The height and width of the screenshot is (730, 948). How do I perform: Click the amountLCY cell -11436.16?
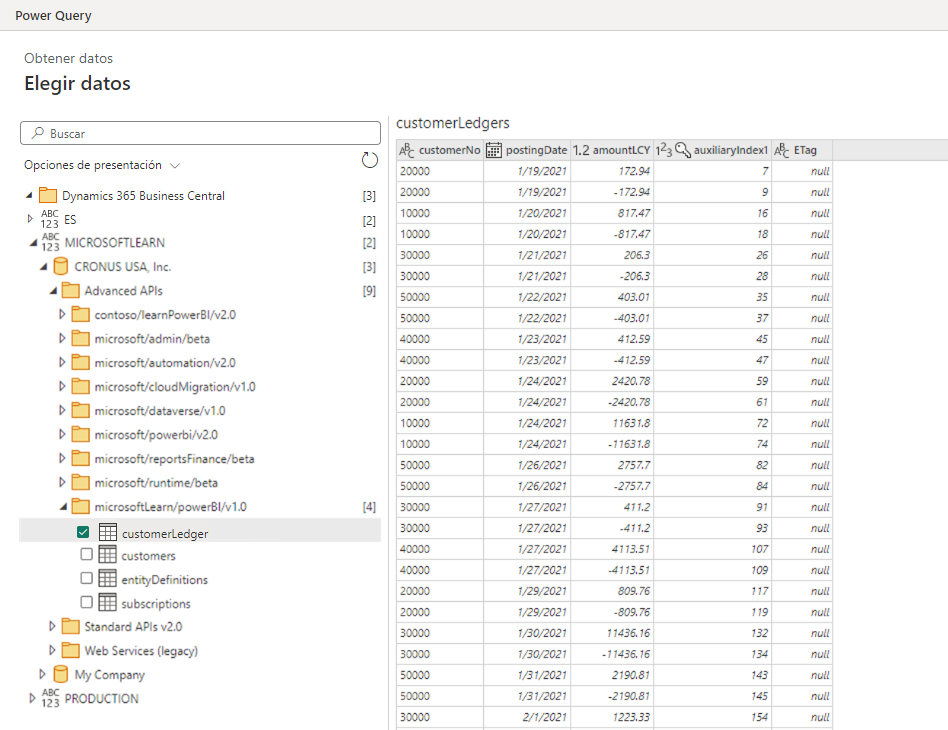click(x=612, y=654)
